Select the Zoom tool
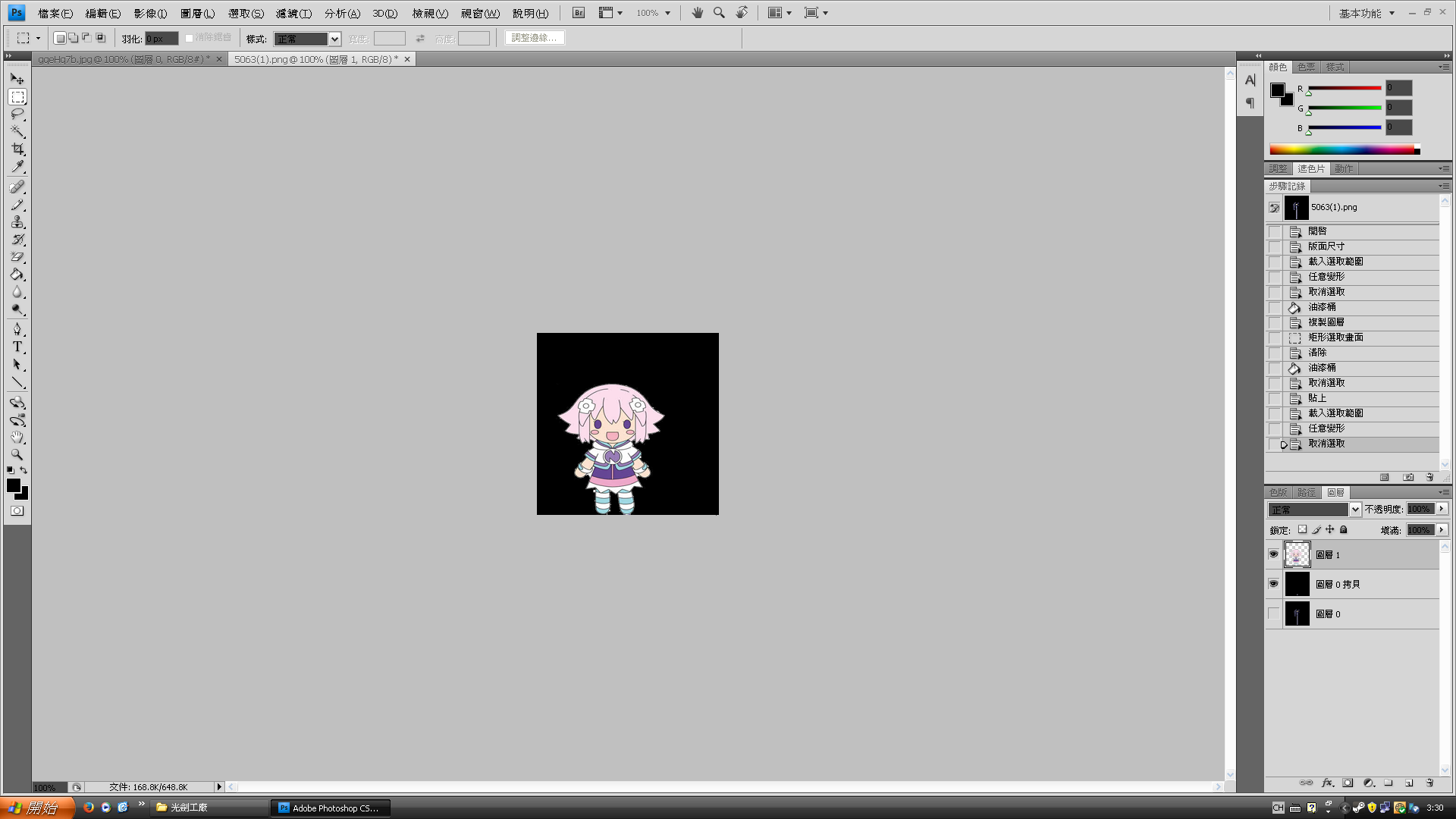 17,455
